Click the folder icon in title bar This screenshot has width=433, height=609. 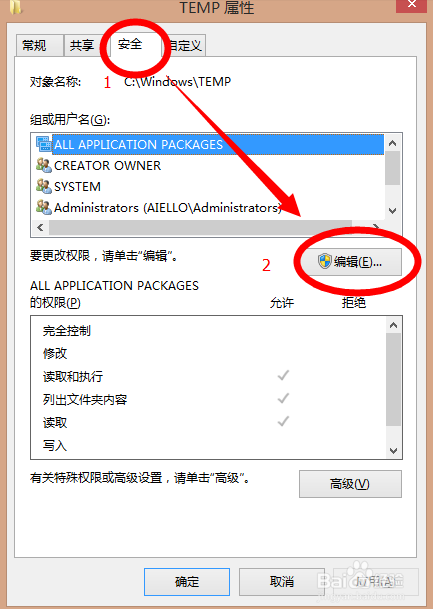(x=16, y=7)
